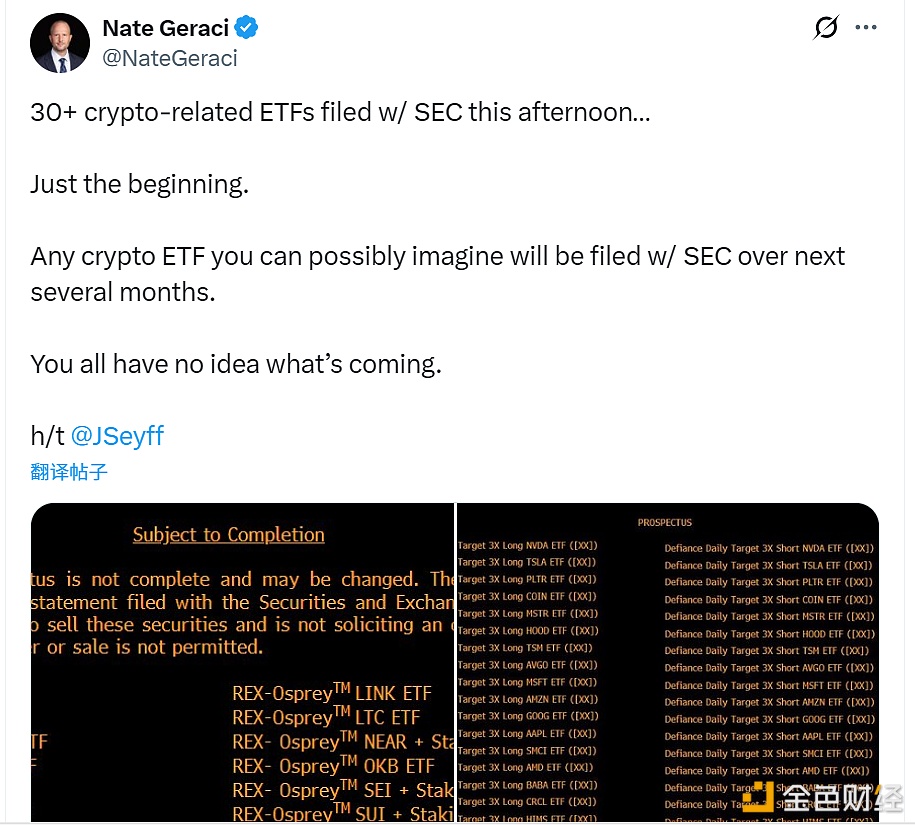Click the blue verified badge
The height and width of the screenshot is (825, 915).
click(x=247, y=28)
